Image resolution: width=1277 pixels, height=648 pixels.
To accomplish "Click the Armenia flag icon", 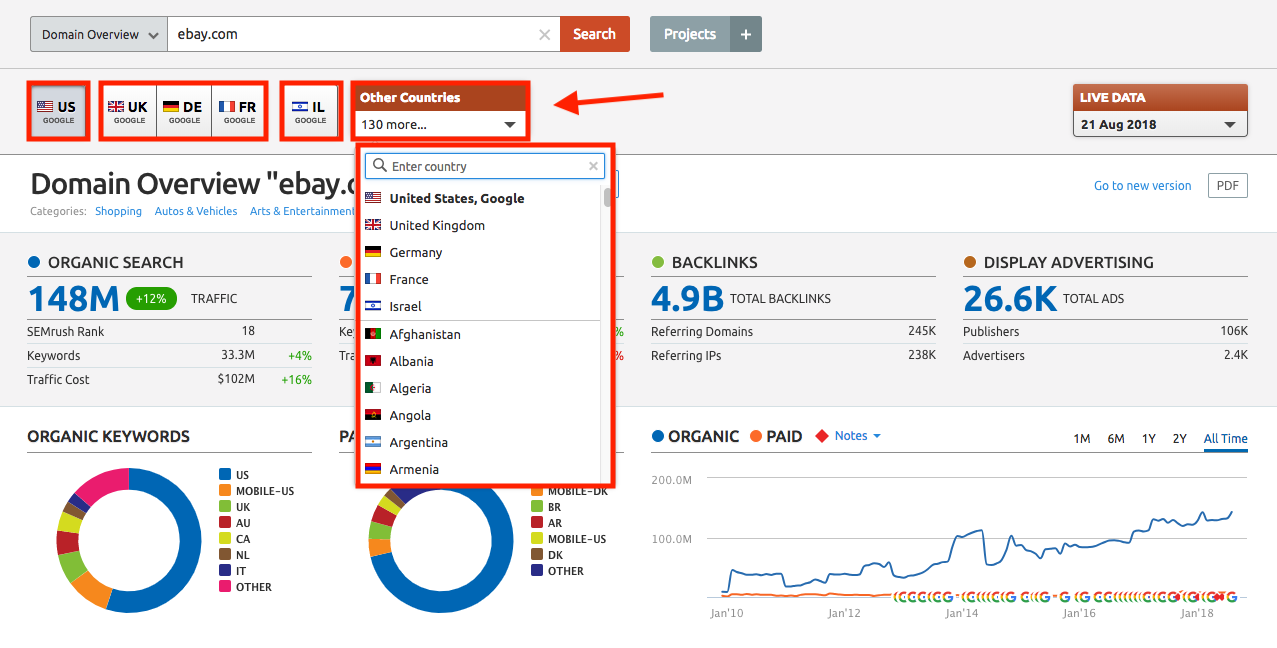I will point(373,469).
